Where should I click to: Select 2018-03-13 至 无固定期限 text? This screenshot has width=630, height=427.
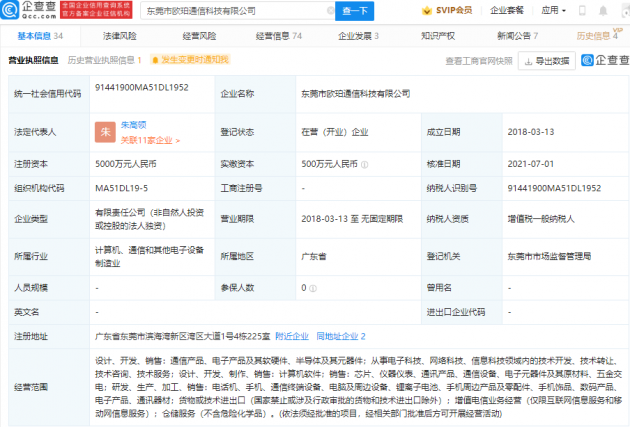352,219
